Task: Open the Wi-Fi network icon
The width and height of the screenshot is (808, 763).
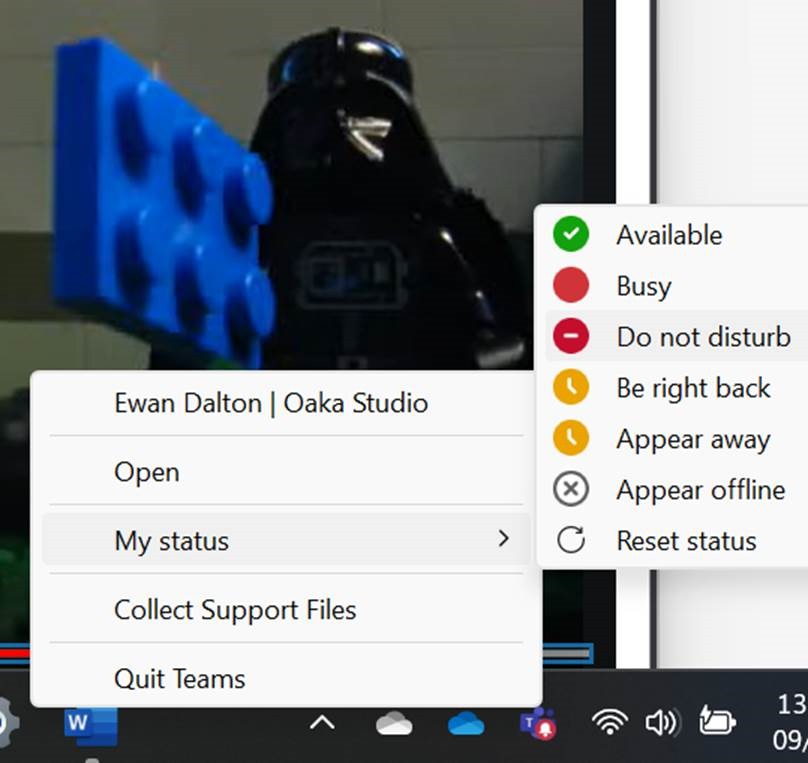Action: 610,722
